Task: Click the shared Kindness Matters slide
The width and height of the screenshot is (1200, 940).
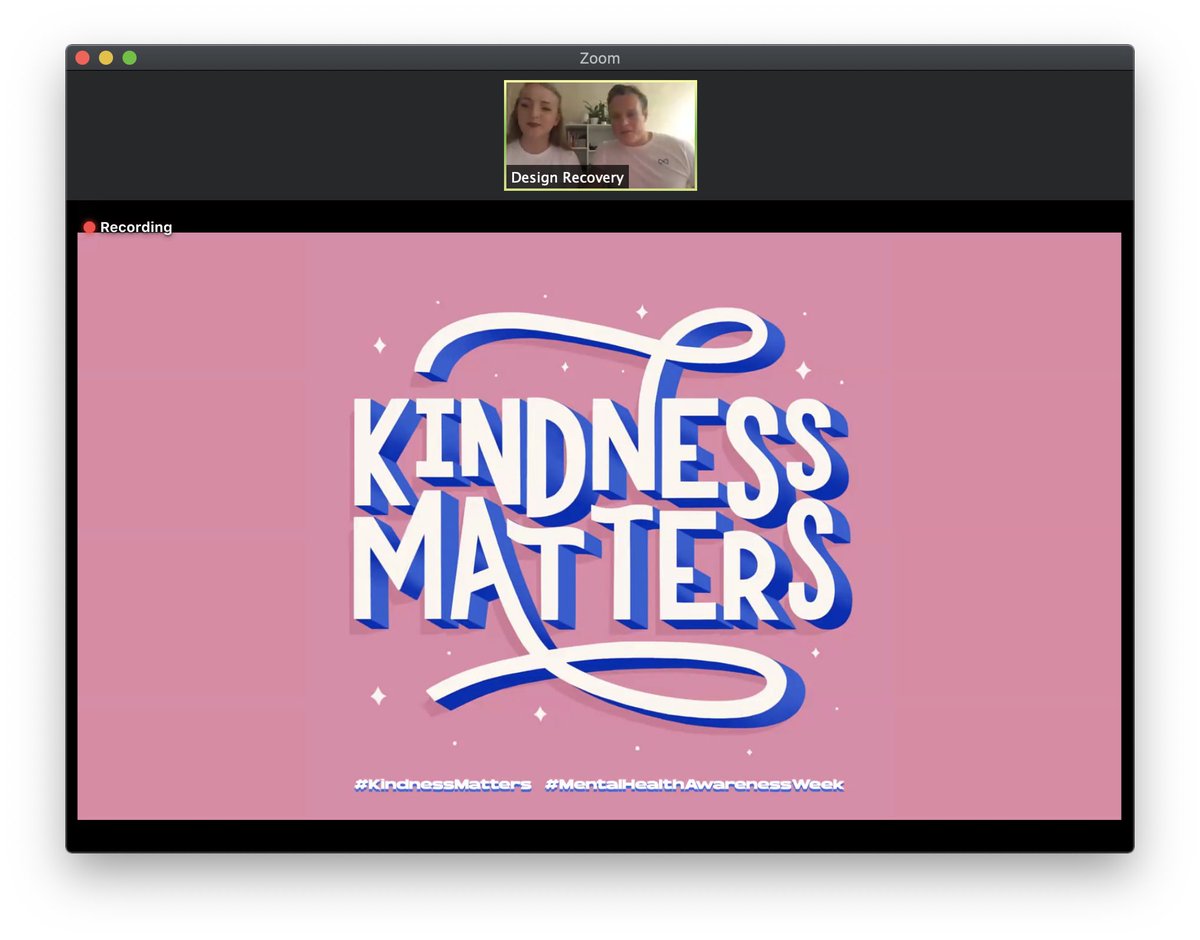Action: (x=599, y=526)
